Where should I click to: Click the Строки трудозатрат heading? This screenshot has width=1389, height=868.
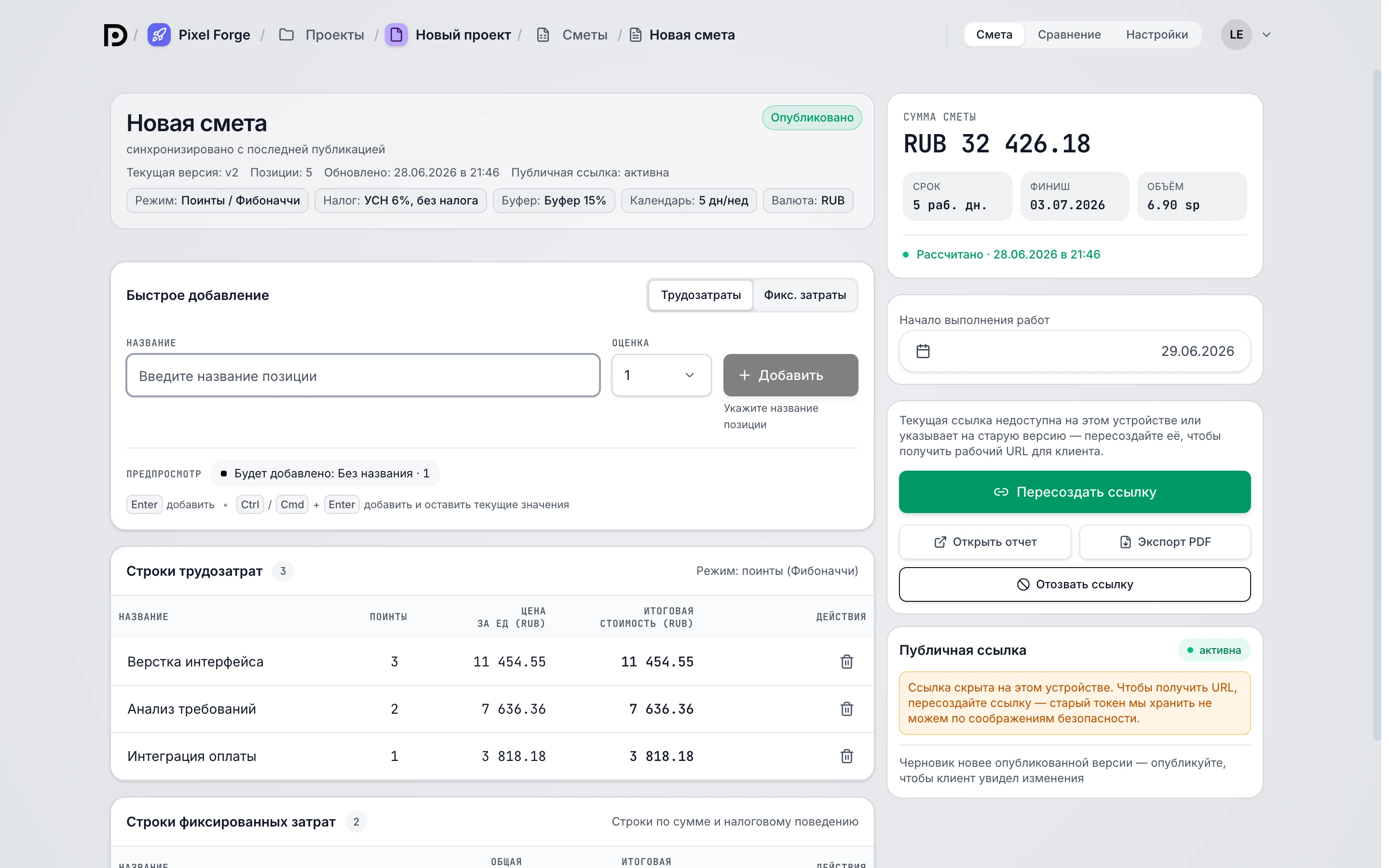point(194,571)
